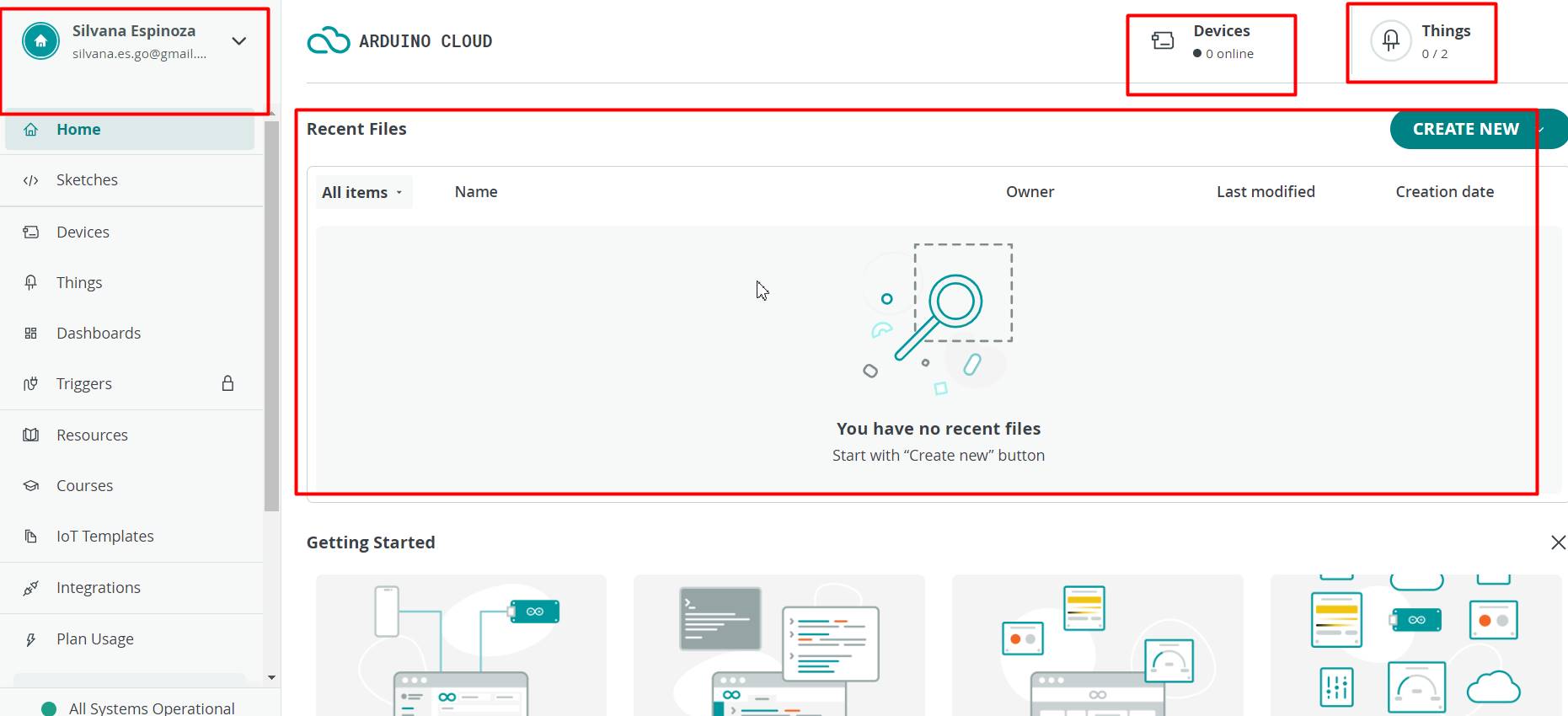
Task: Open the All items filter dropdown
Action: pyautogui.click(x=363, y=192)
